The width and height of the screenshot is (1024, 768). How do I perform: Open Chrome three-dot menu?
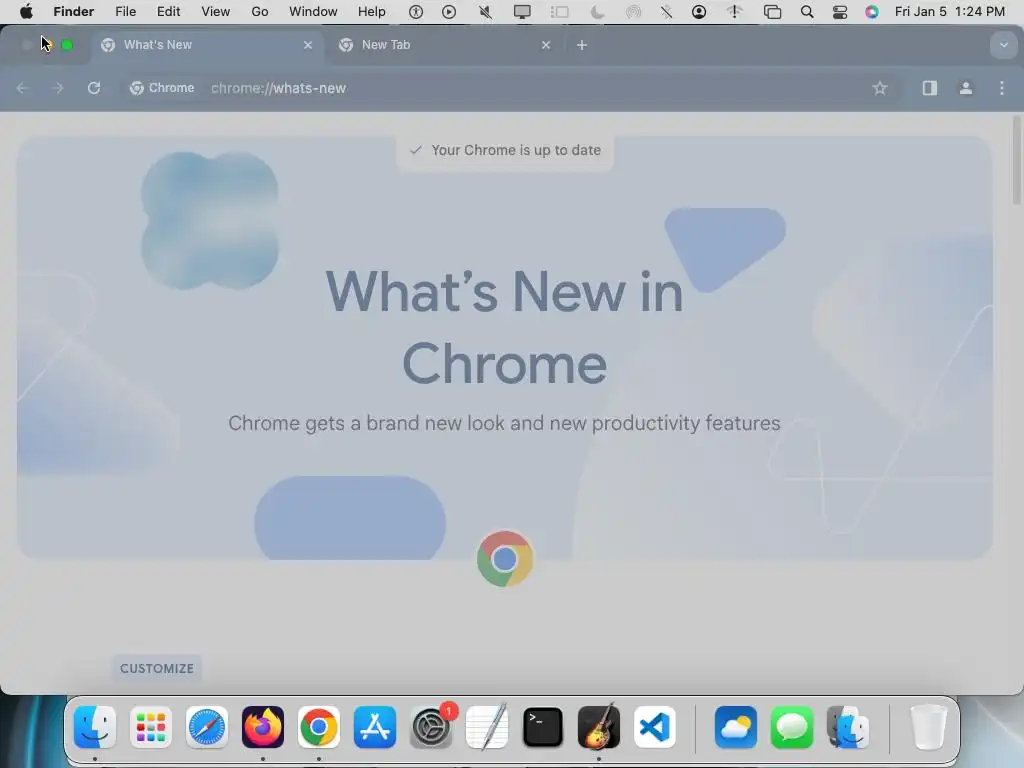[1002, 88]
